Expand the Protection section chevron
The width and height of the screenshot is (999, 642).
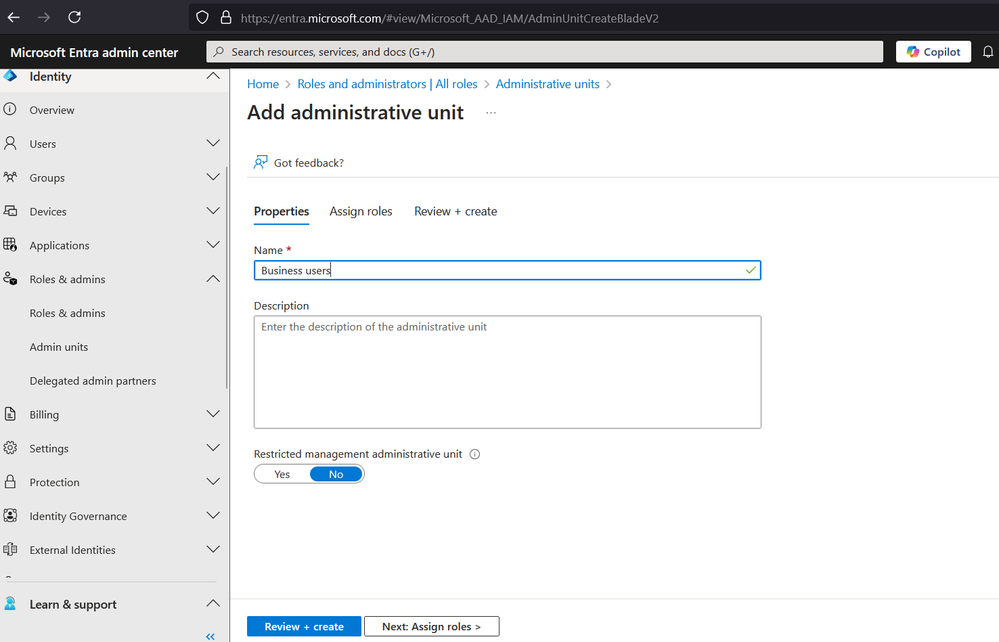(x=213, y=482)
